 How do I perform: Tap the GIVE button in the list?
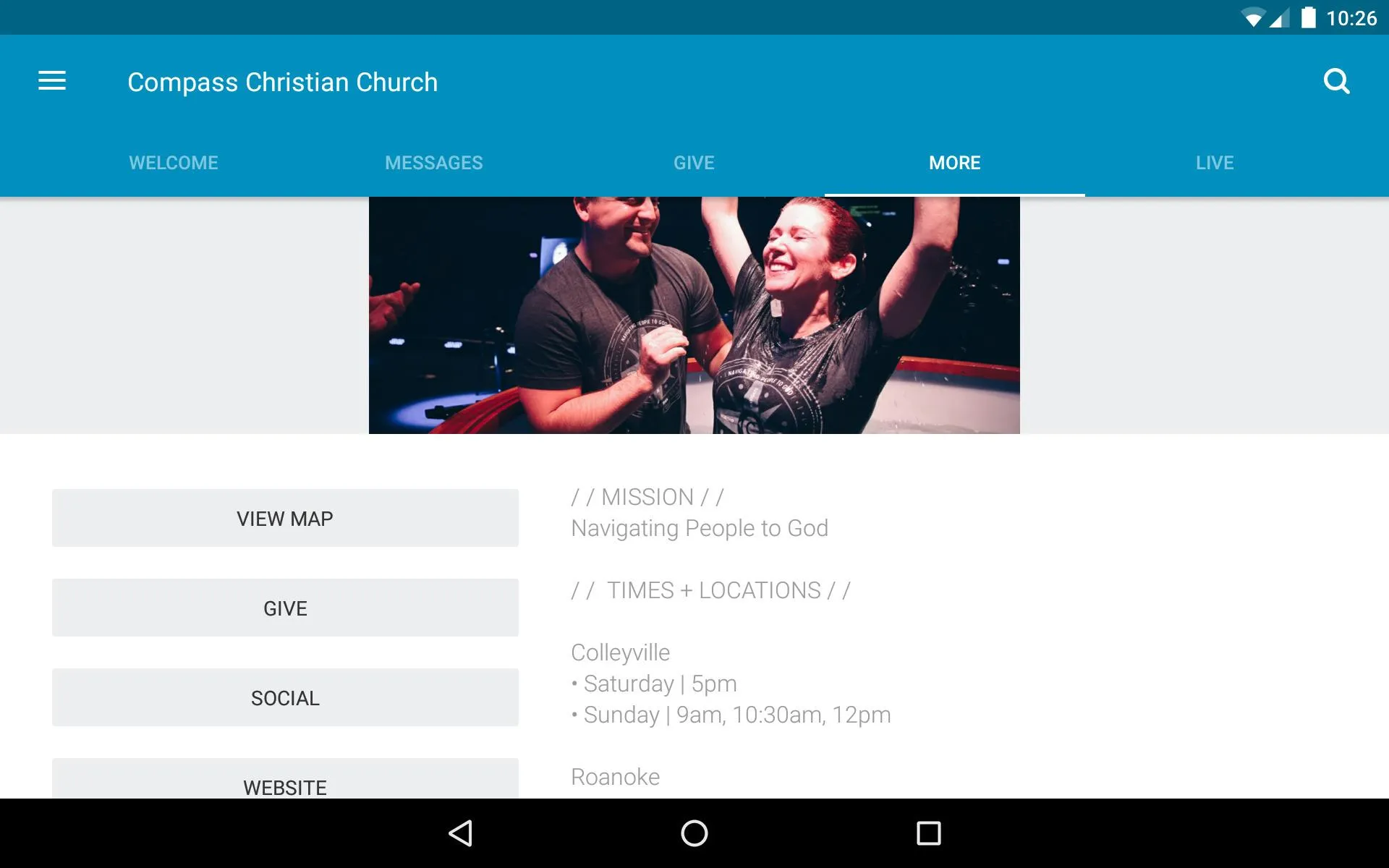[x=285, y=608]
